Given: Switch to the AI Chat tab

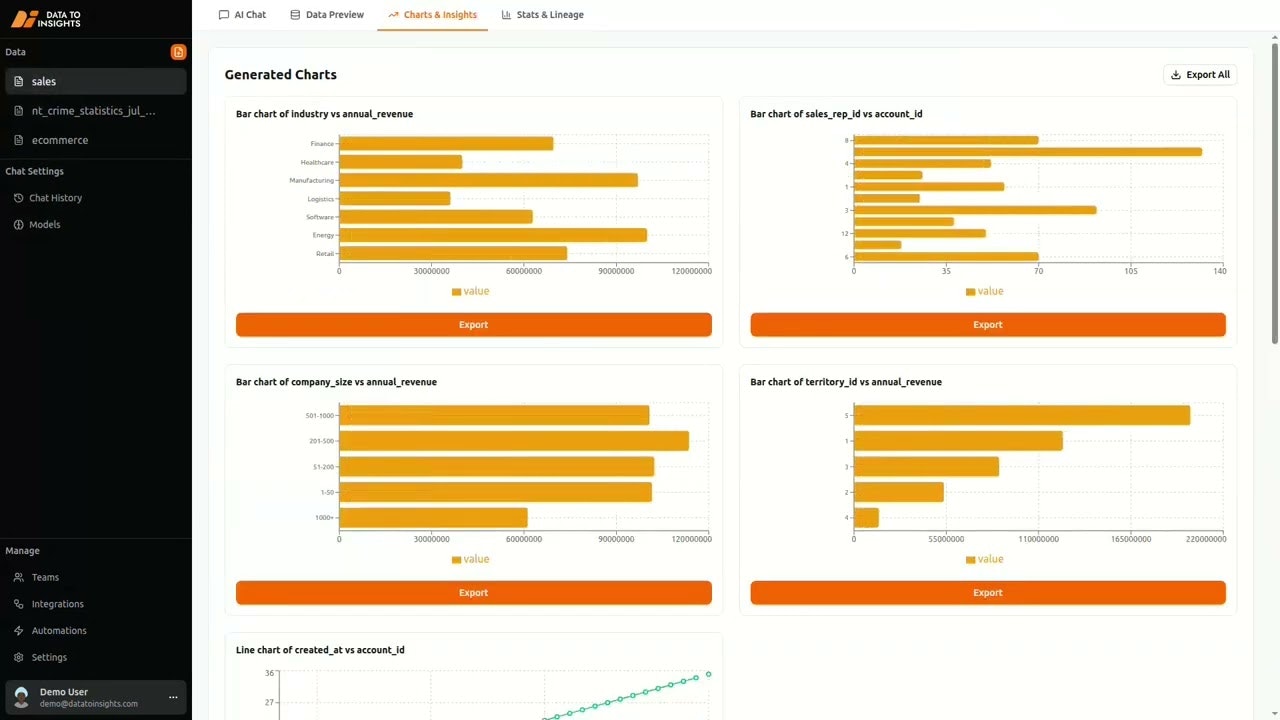Looking at the screenshot, I should 243,14.
